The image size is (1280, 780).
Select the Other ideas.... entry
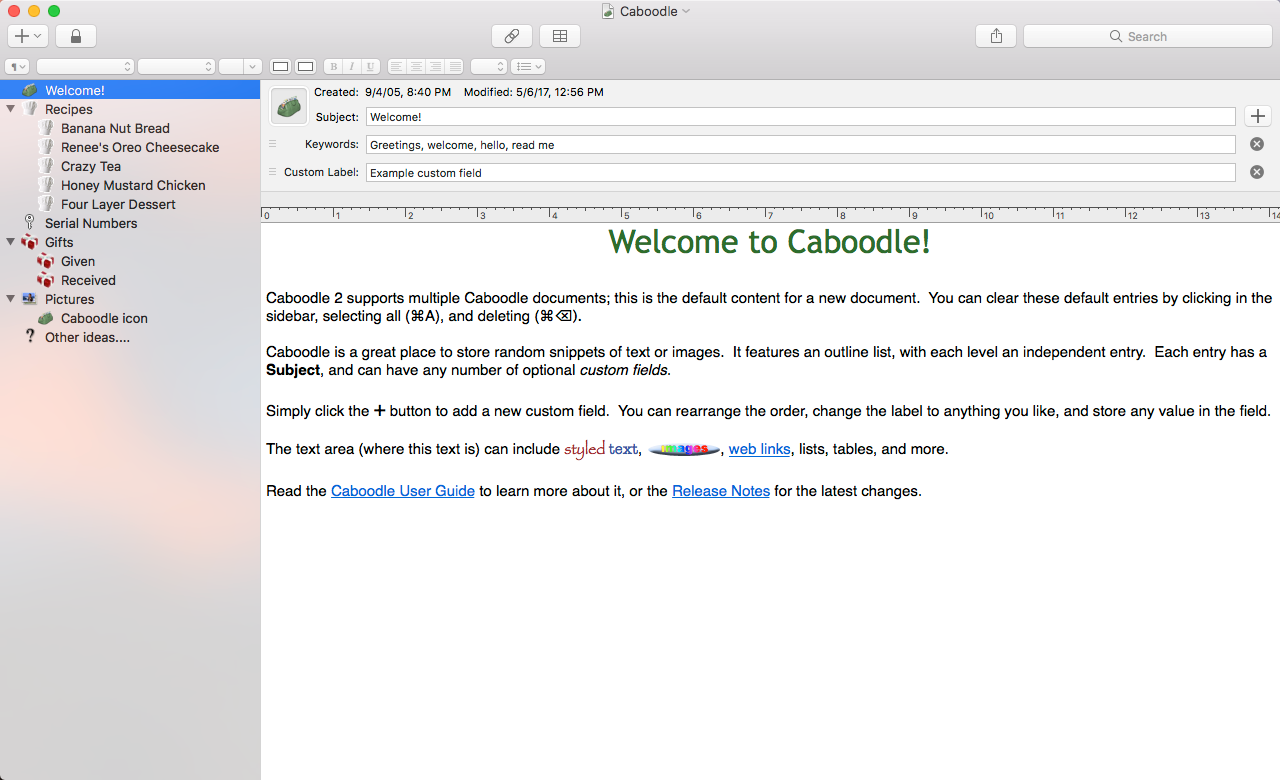tap(87, 337)
